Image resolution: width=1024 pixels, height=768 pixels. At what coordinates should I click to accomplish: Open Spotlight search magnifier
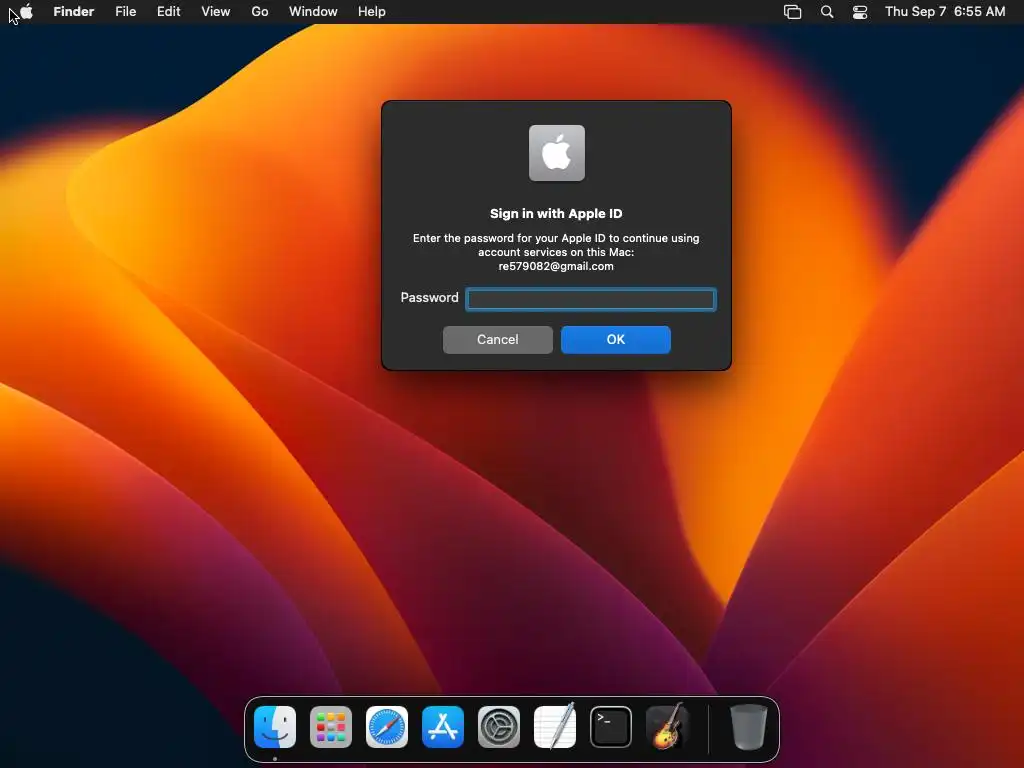click(x=827, y=12)
